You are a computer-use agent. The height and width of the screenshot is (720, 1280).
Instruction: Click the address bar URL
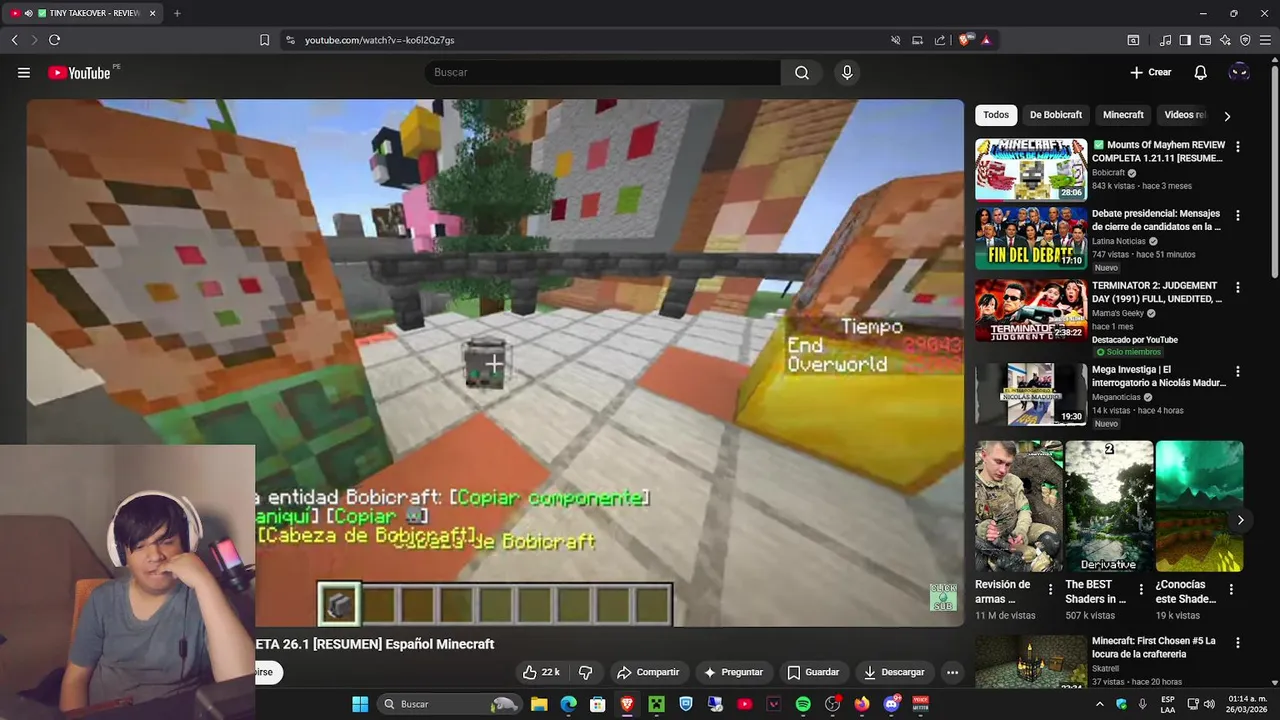pos(380,40)
